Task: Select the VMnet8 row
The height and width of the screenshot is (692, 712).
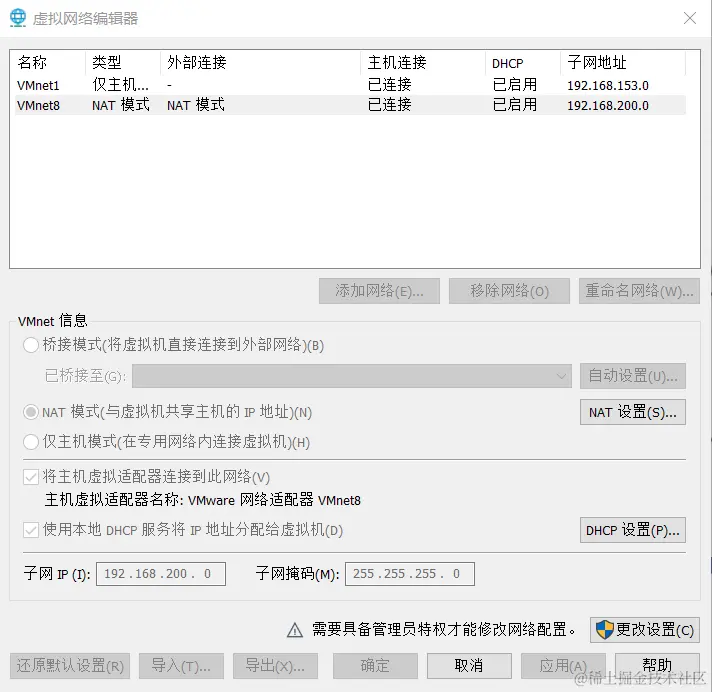Action: [x=350, y=105]
